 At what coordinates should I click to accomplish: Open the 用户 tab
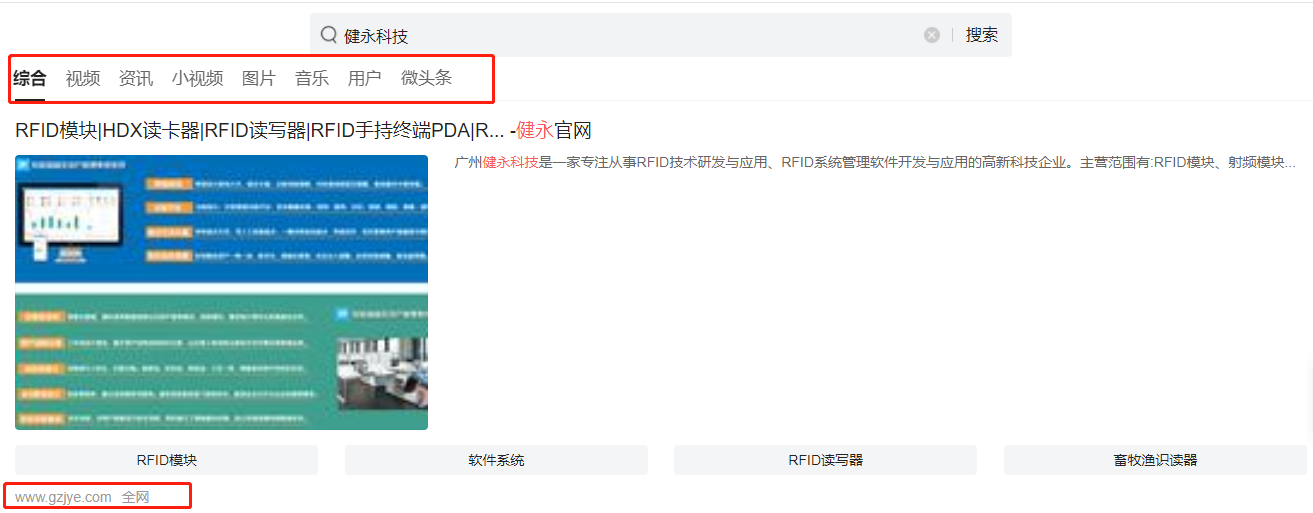[x=365, y=78]
